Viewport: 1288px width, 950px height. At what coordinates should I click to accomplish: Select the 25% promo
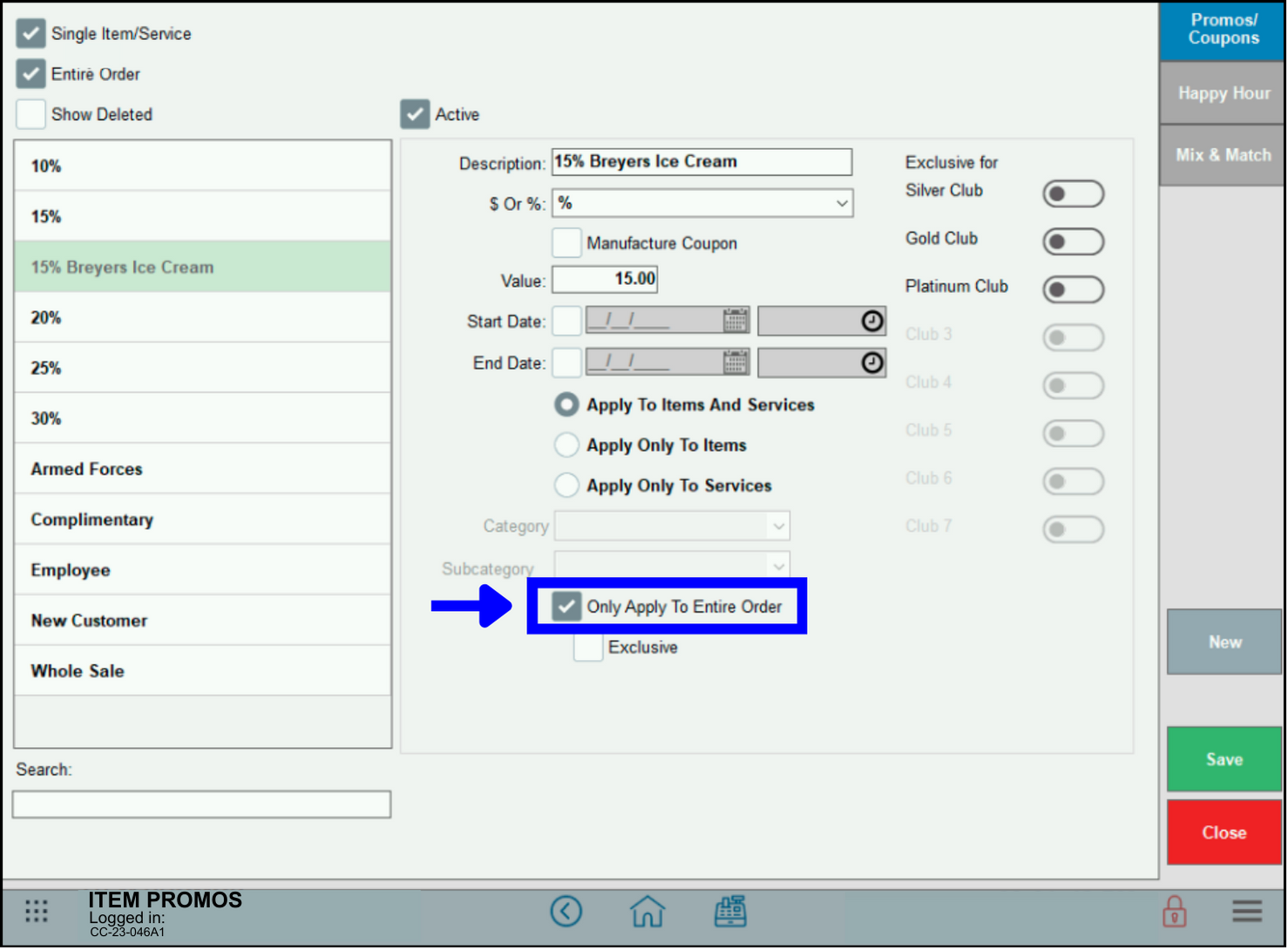point(202,368)
